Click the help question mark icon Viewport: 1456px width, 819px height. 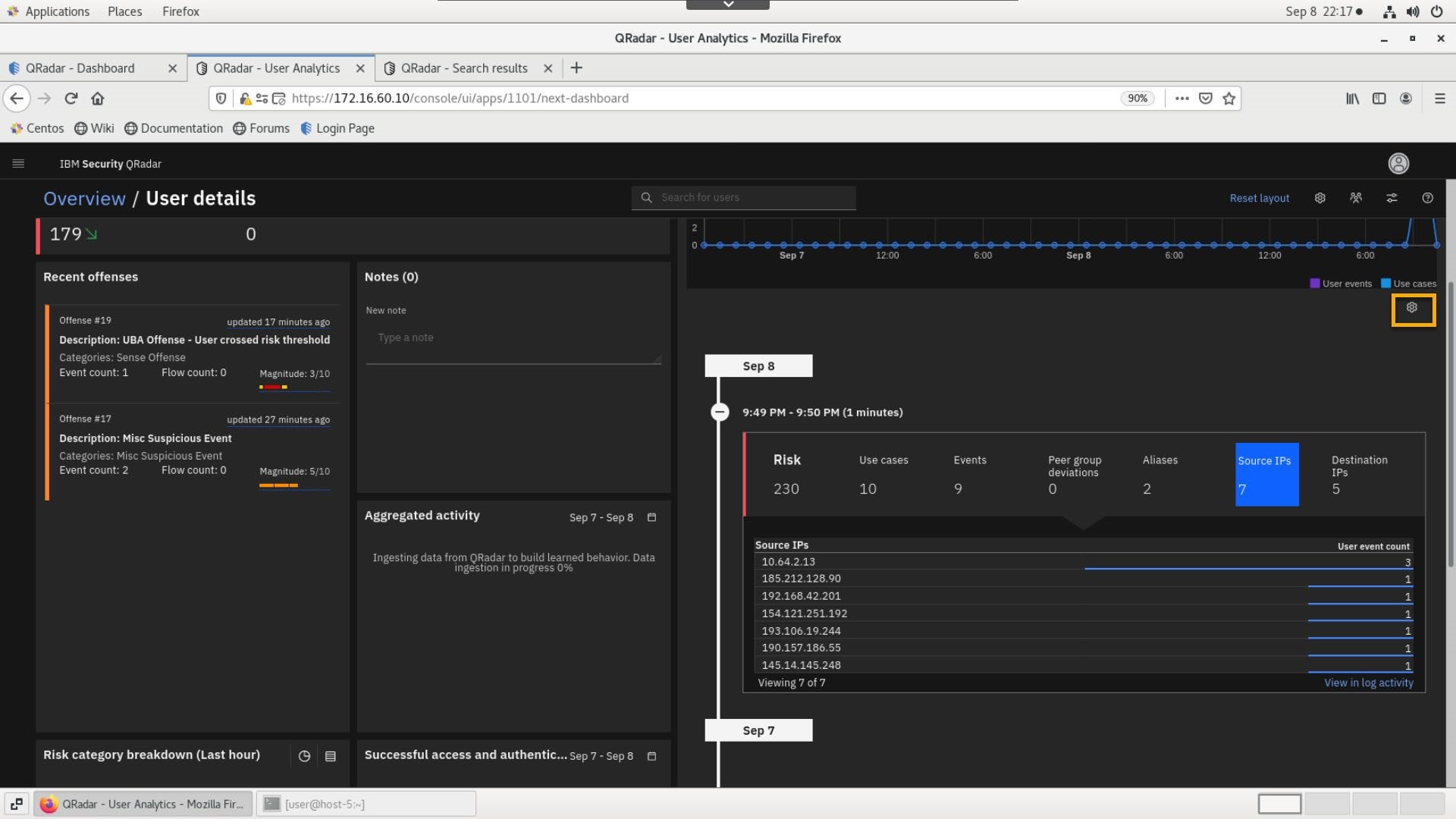[1427, 198]
